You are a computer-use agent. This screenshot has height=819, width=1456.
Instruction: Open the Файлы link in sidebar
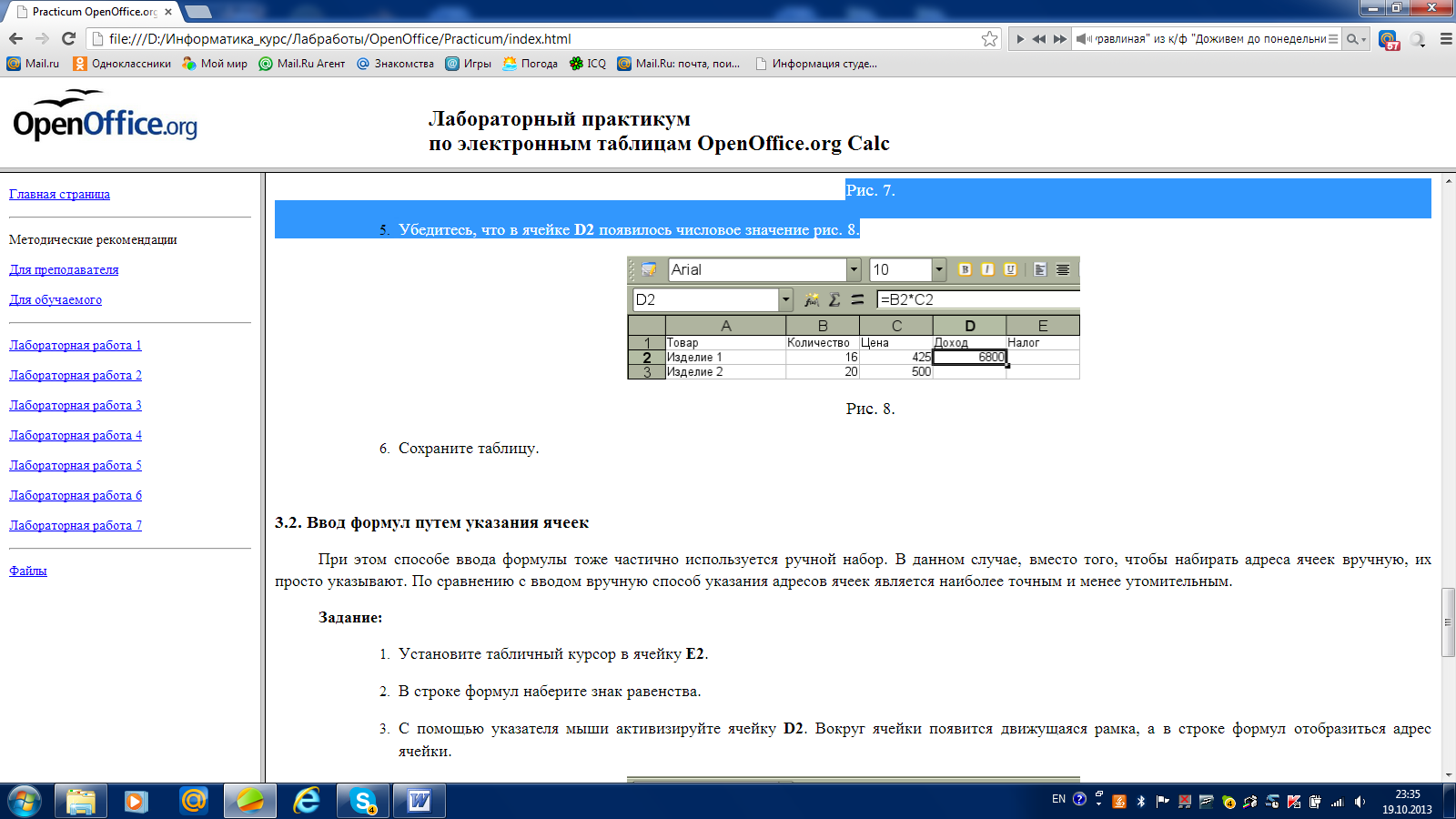pos(28,571)
